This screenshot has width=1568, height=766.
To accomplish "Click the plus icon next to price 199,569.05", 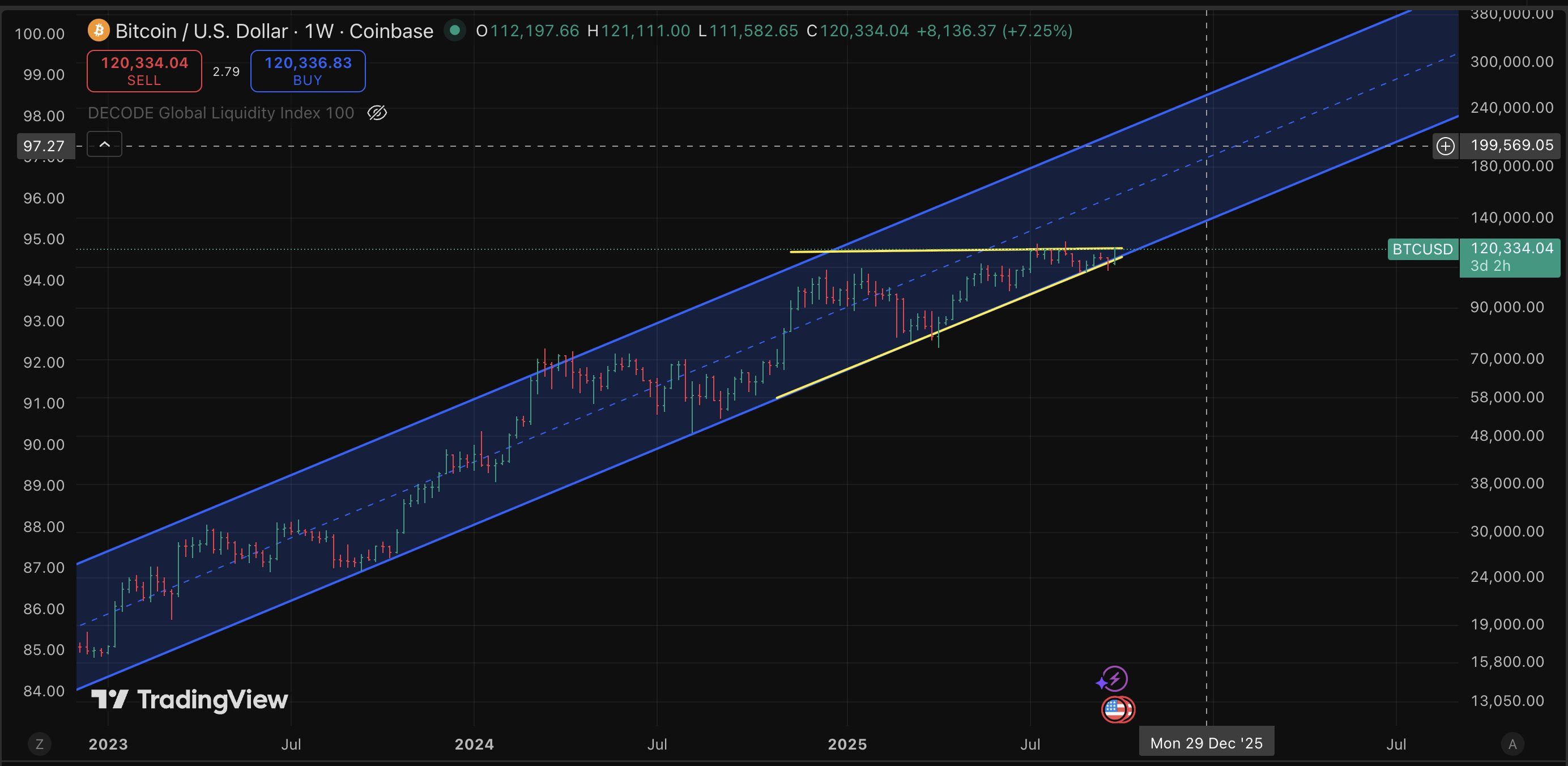I will 1446,146.
